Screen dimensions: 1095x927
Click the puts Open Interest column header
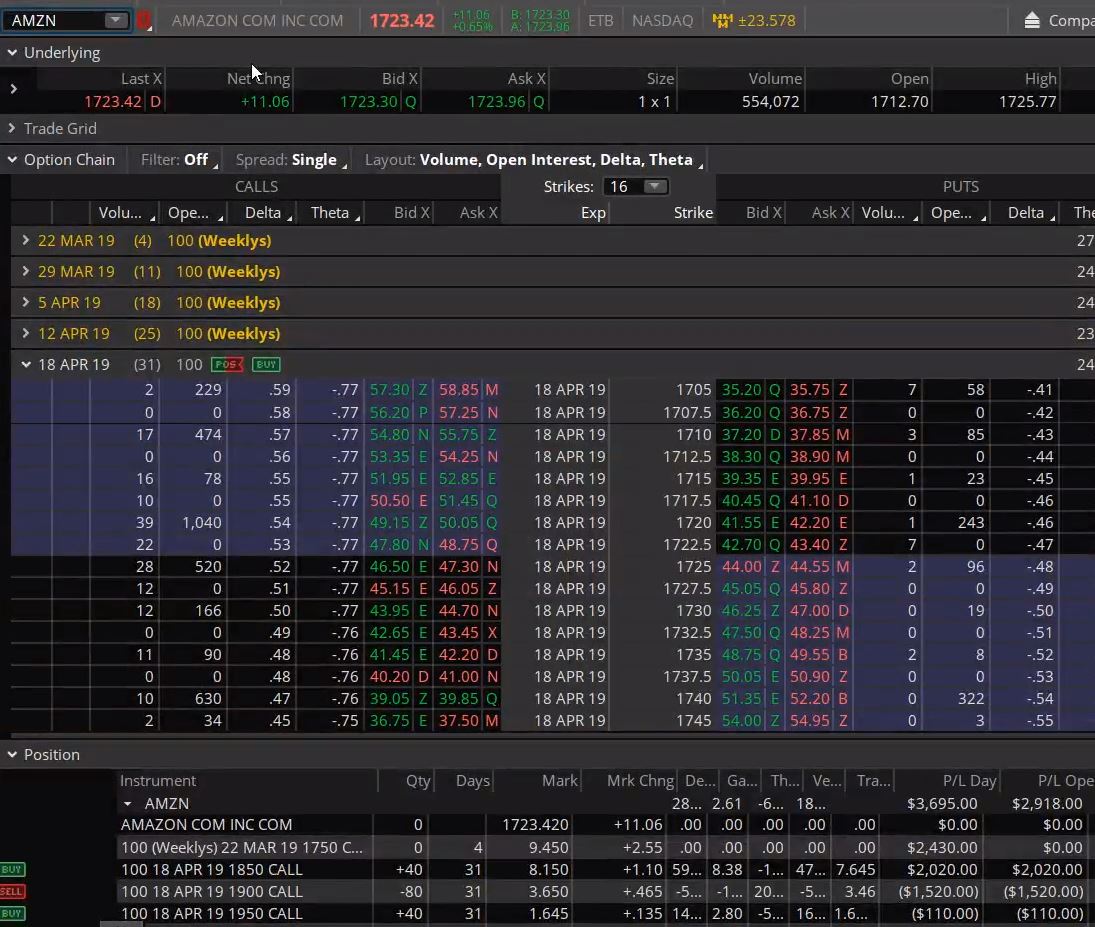tap(955, 212)
